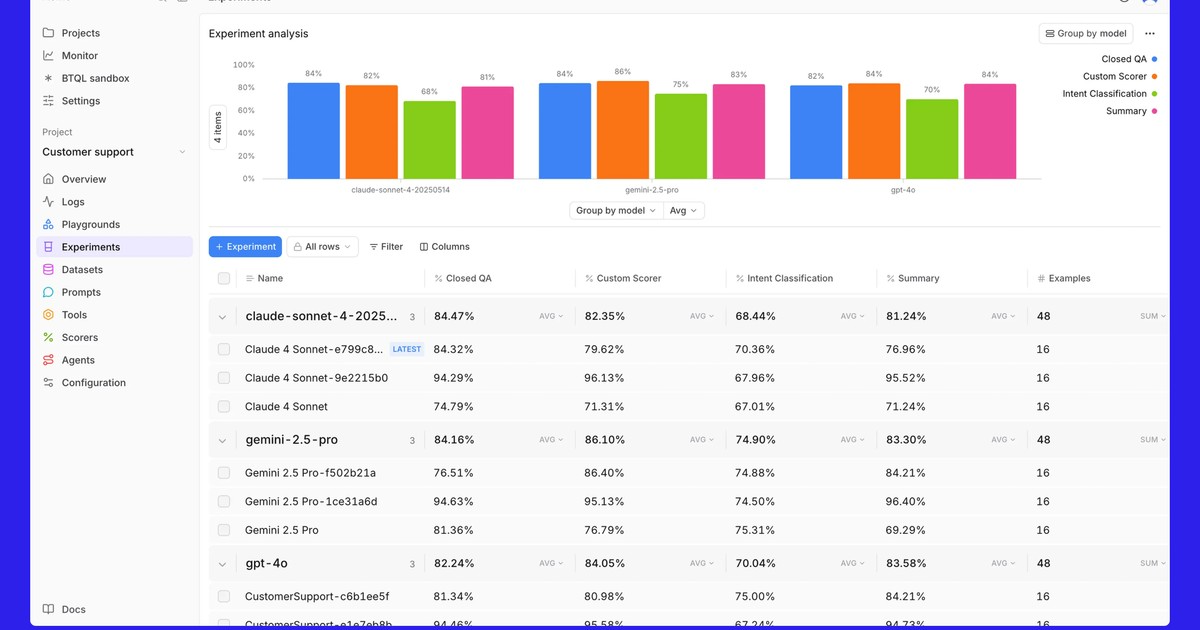Screen dimensions: 1200x630
Task: Click the Agents icon in sidebar
Action: coord(48,360)
